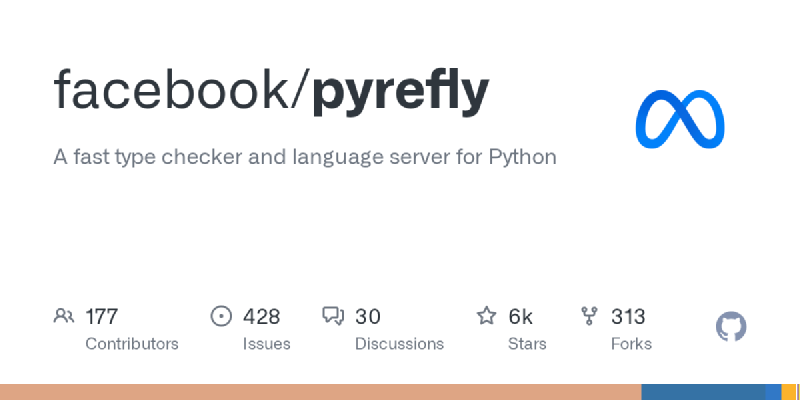
Task: Click the Discussions speech-bubble icon
Action: click(x=333, y=316)
